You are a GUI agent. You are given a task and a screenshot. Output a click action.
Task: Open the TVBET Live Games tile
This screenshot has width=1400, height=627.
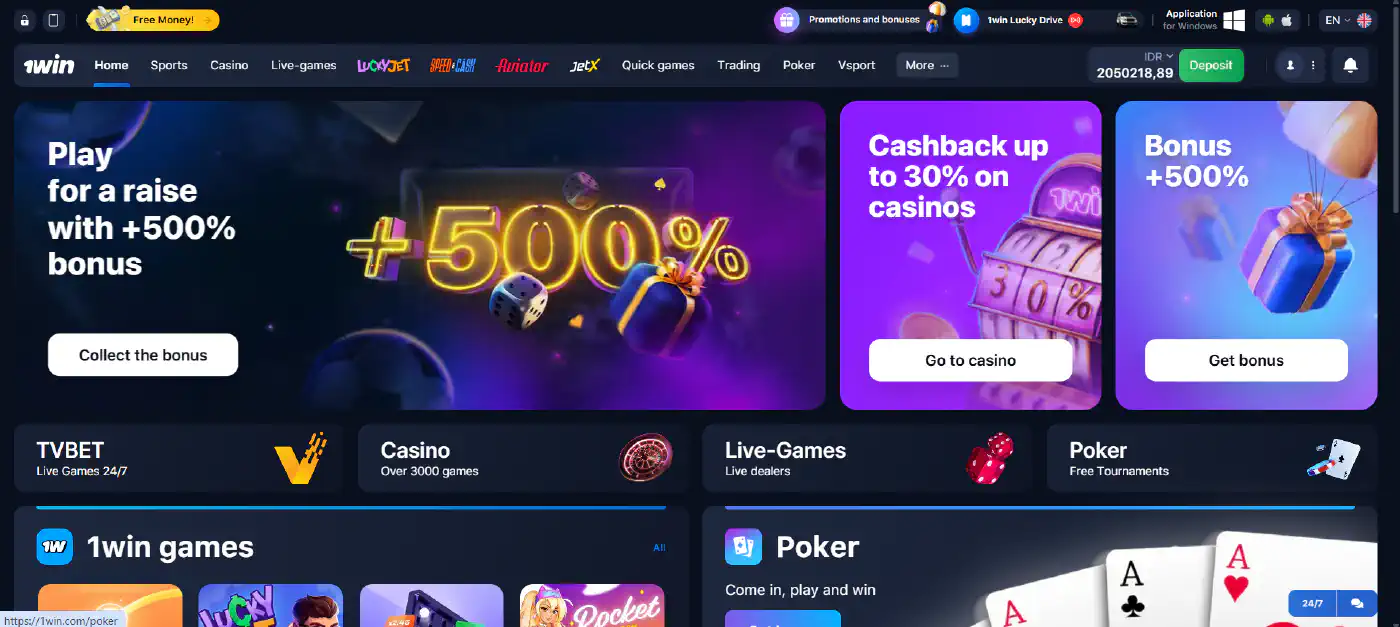coord(178,458)
